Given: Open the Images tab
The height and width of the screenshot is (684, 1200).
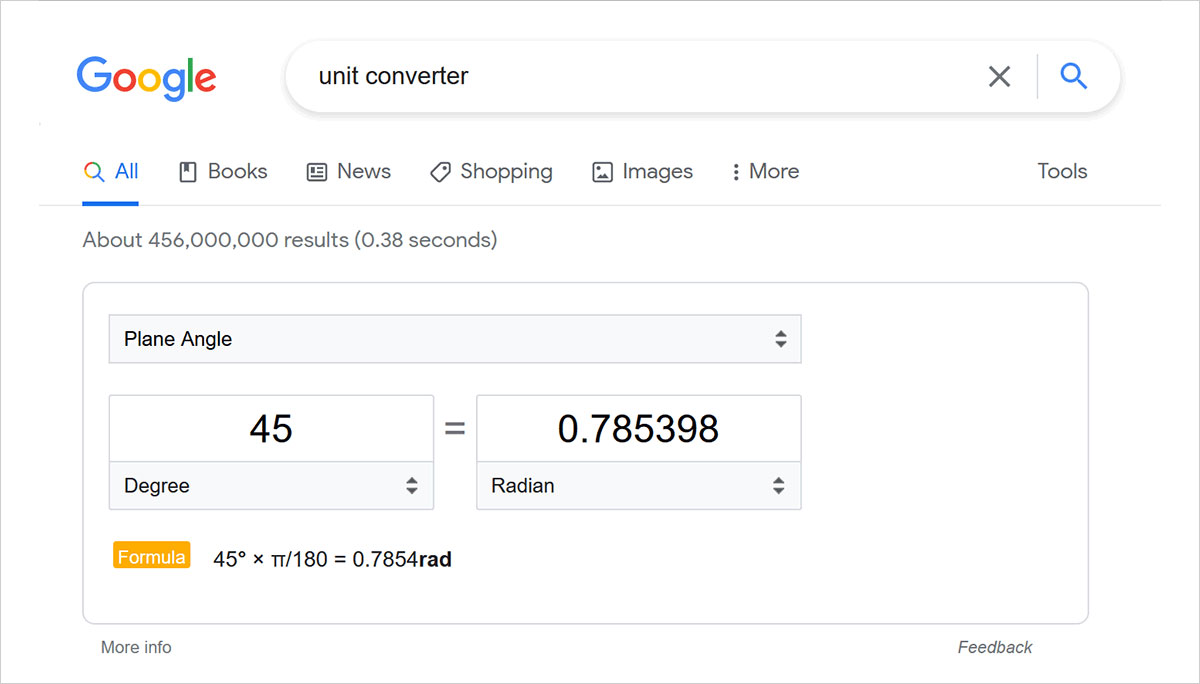Looking at the screenshot, I should point(642,171).
